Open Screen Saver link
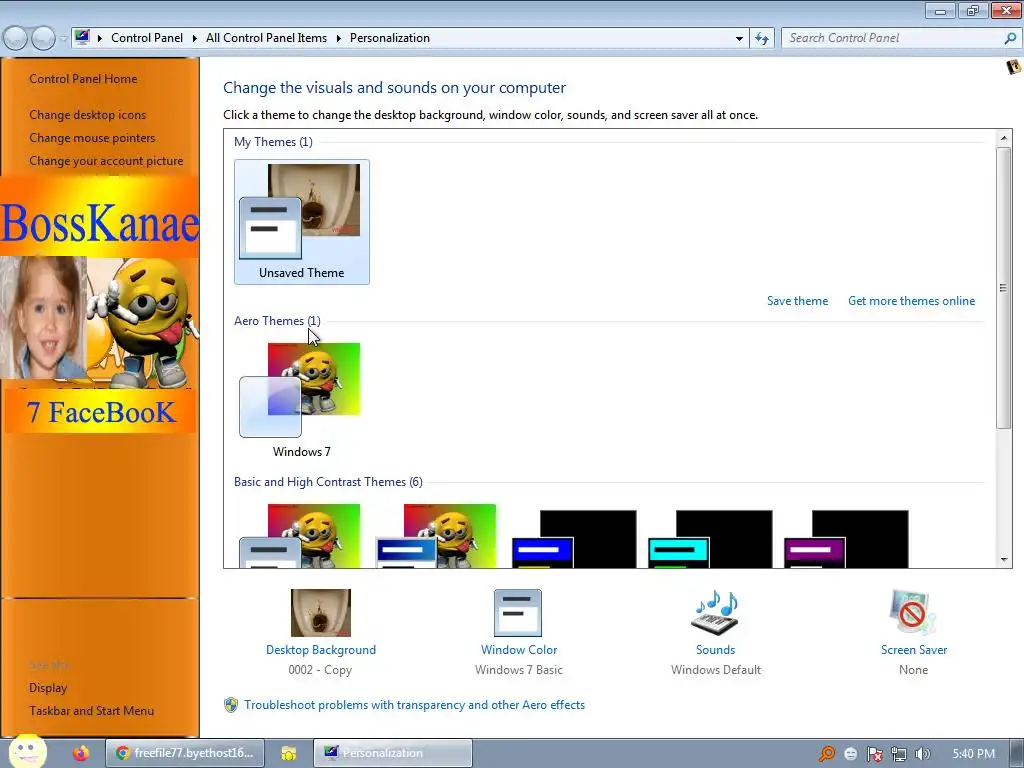The image size is (1024, 768). tap(914, 650)
